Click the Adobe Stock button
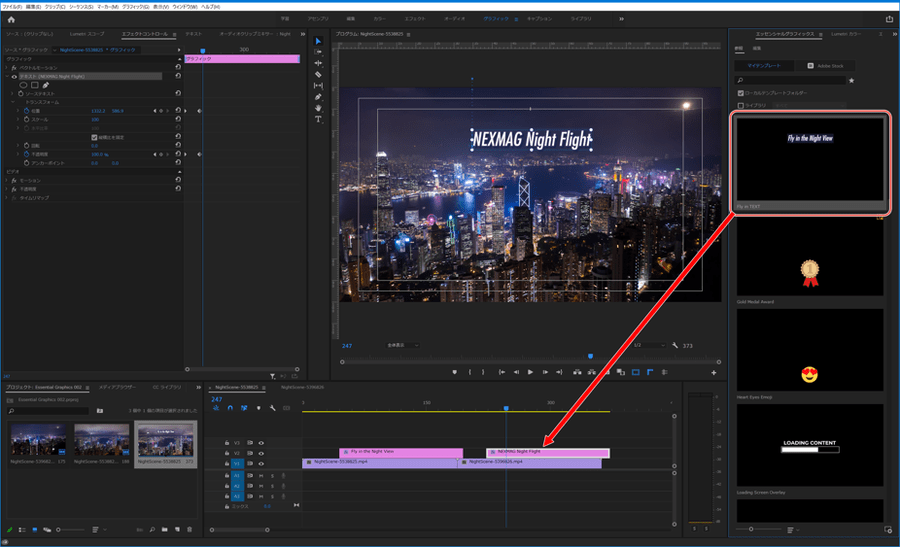 [x=826, y=66]
